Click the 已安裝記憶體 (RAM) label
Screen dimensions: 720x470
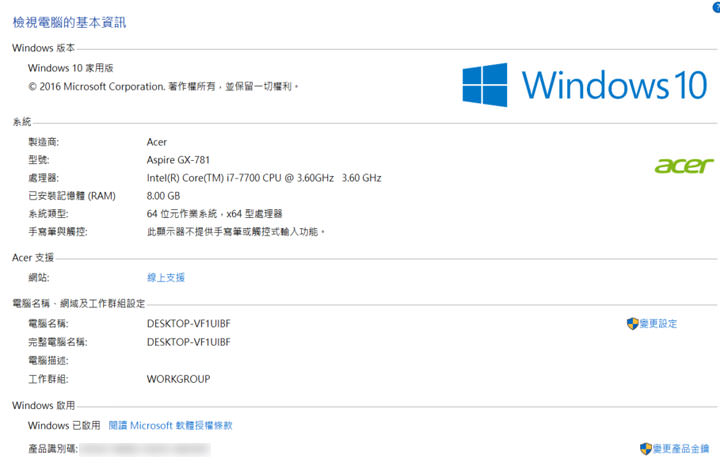(x=72, y=196)
